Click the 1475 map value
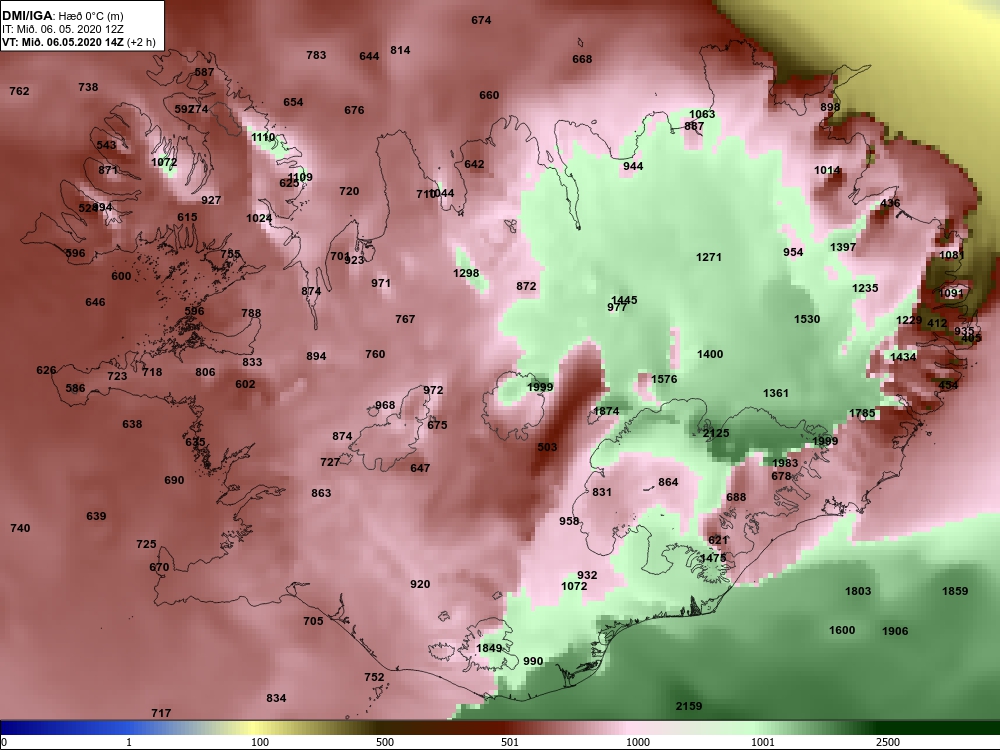 point(712,558)
